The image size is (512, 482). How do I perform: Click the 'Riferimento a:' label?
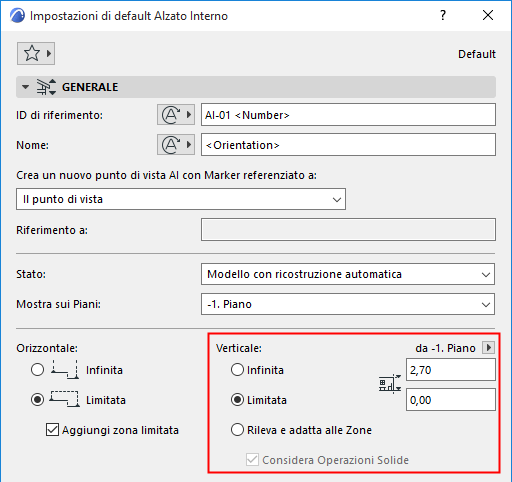coord(52,230)
